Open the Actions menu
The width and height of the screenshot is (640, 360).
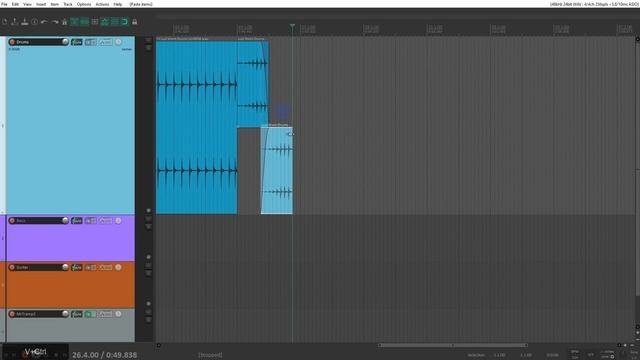pos(102,4)
